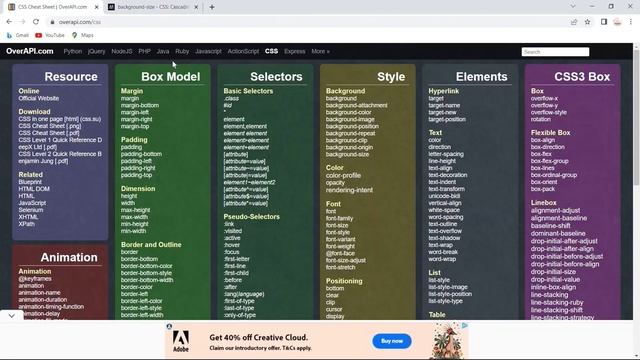Open the Official Website link
Viewport: 640px width, 360px height.
click(x=38, y=98)
